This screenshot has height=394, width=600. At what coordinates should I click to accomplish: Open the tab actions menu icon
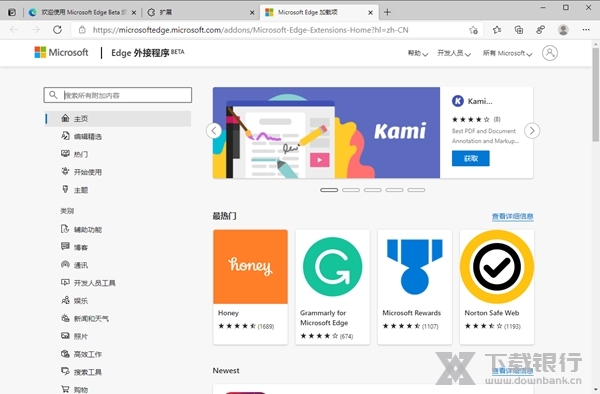point(12,13)
